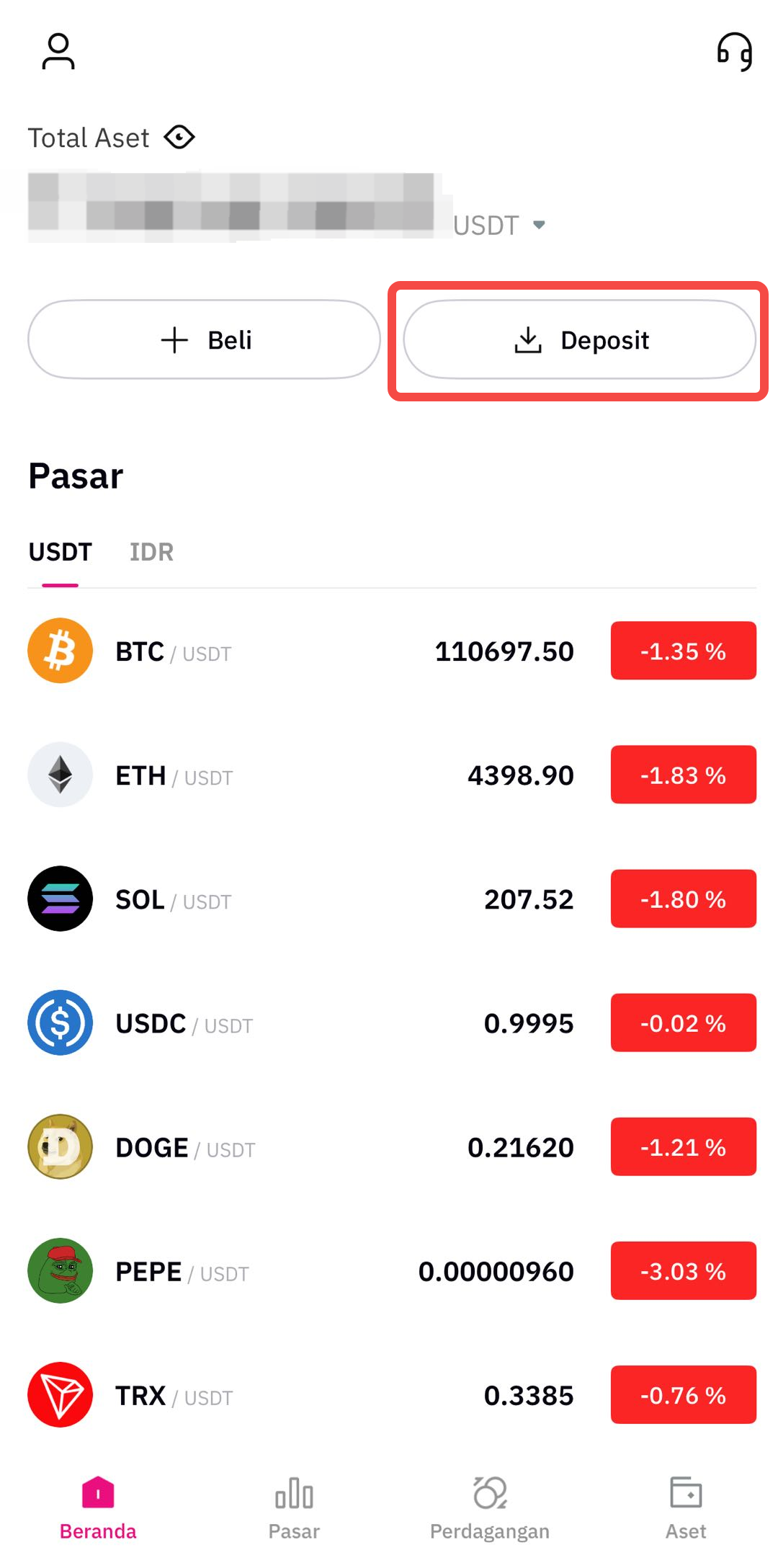Tap the PEPE frog icon
The image size is (778, 1568).
pyautogui.click(x=61, y=1270)
